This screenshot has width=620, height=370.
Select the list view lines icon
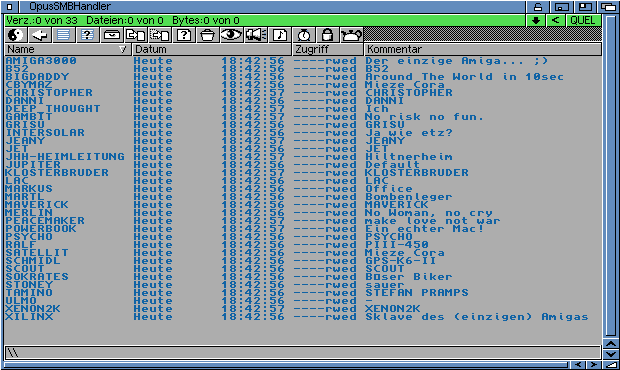[64, 35]
